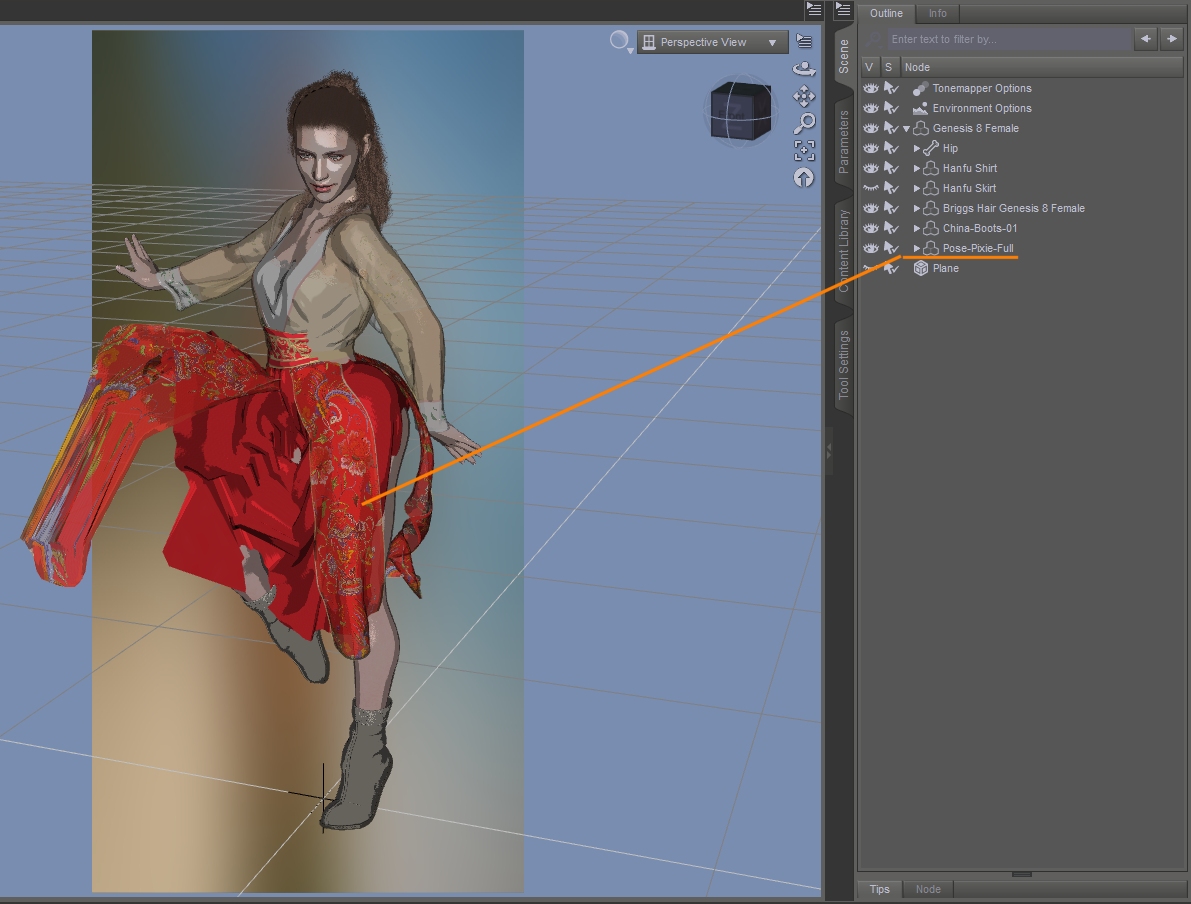Toggle selectability arrow for Hanfu Skirt

click(891, 188)
